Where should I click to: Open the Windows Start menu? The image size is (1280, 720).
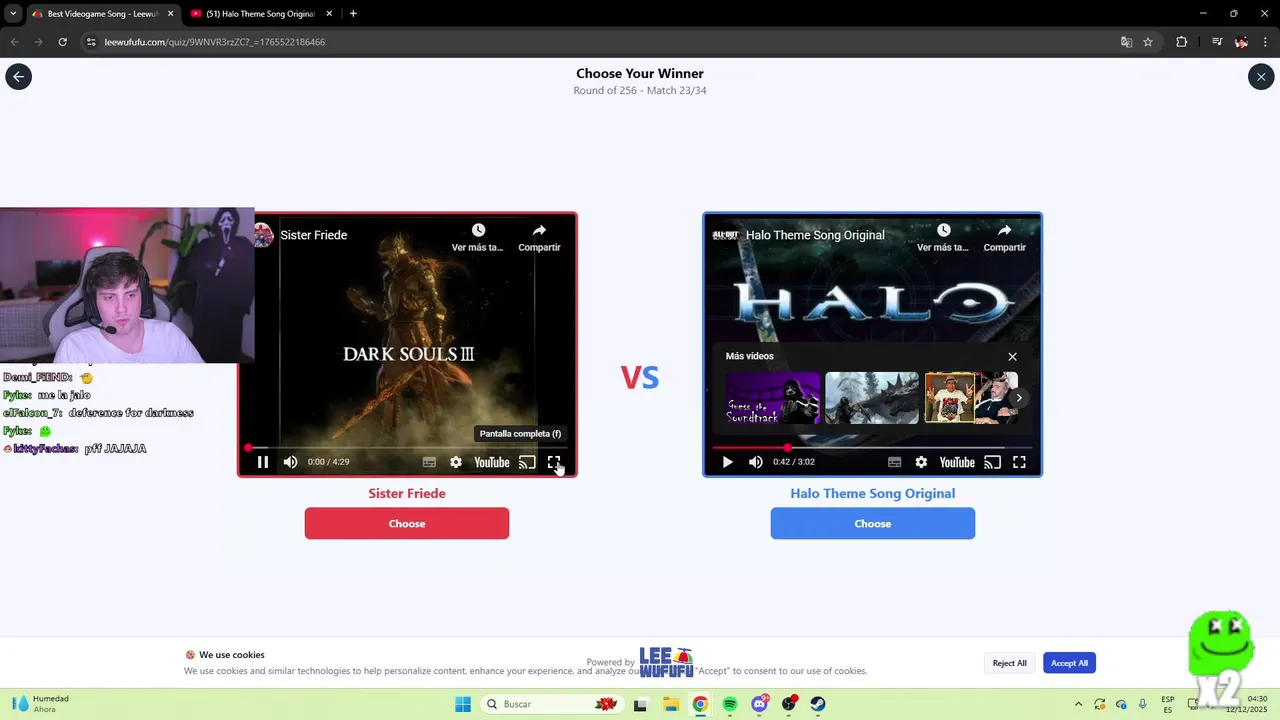[x=463, y=704]
